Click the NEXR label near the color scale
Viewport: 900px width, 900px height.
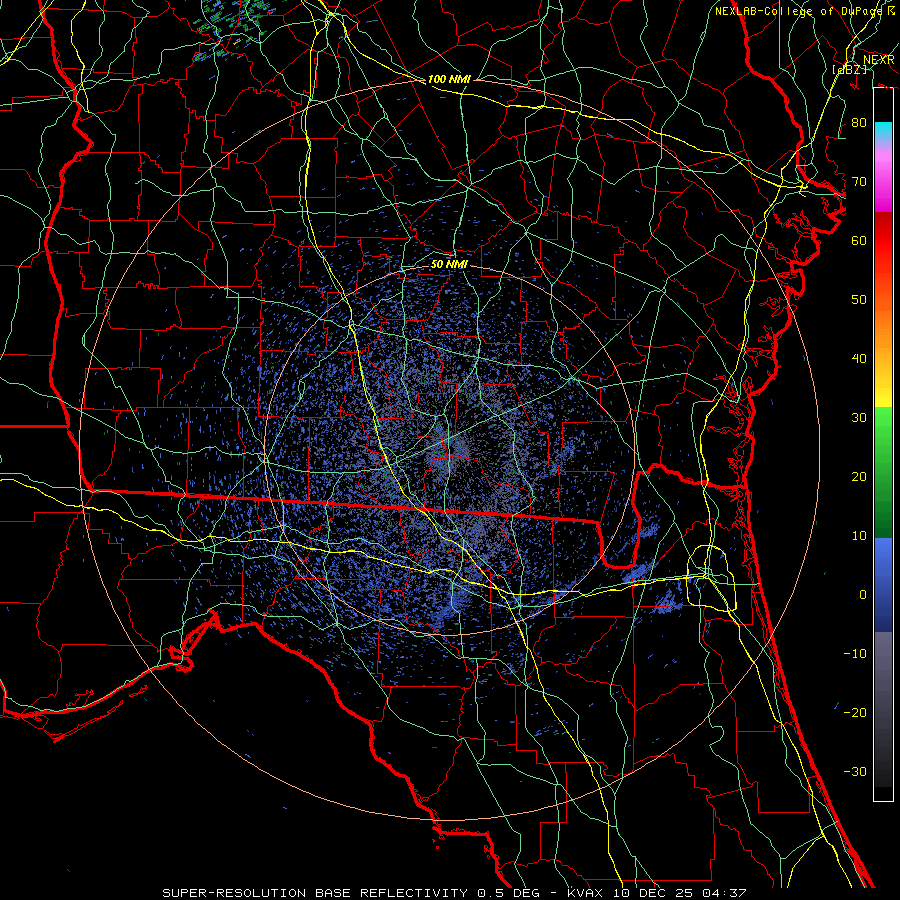(x=879, y=59)
